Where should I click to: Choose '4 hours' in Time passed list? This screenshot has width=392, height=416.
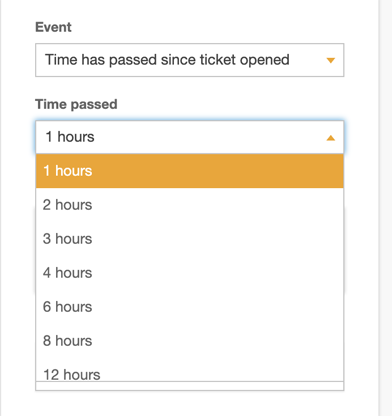pyautogui.click(x=190, y=273)
